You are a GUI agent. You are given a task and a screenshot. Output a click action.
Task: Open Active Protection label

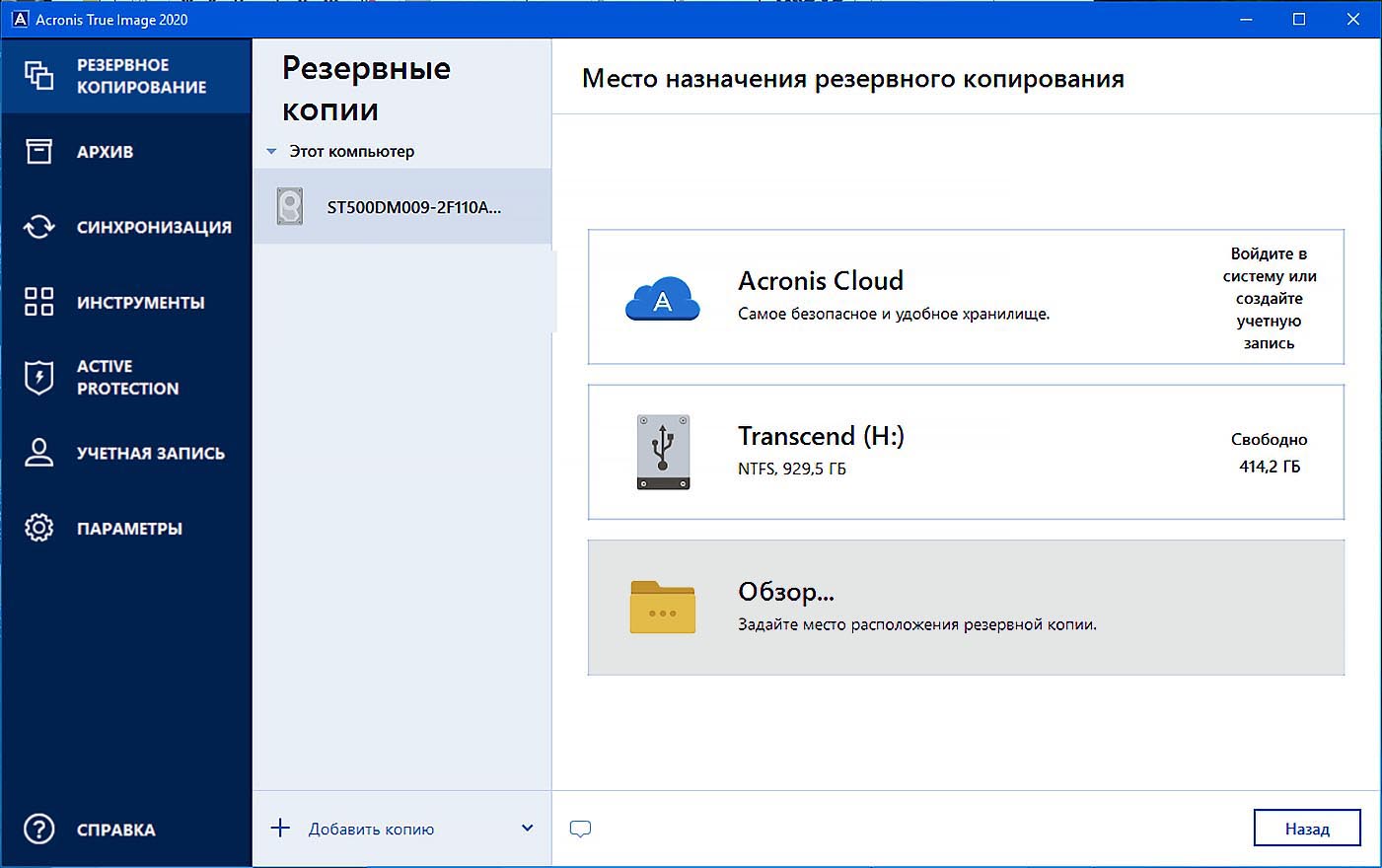pyautogui.click(x=128, y=377)
